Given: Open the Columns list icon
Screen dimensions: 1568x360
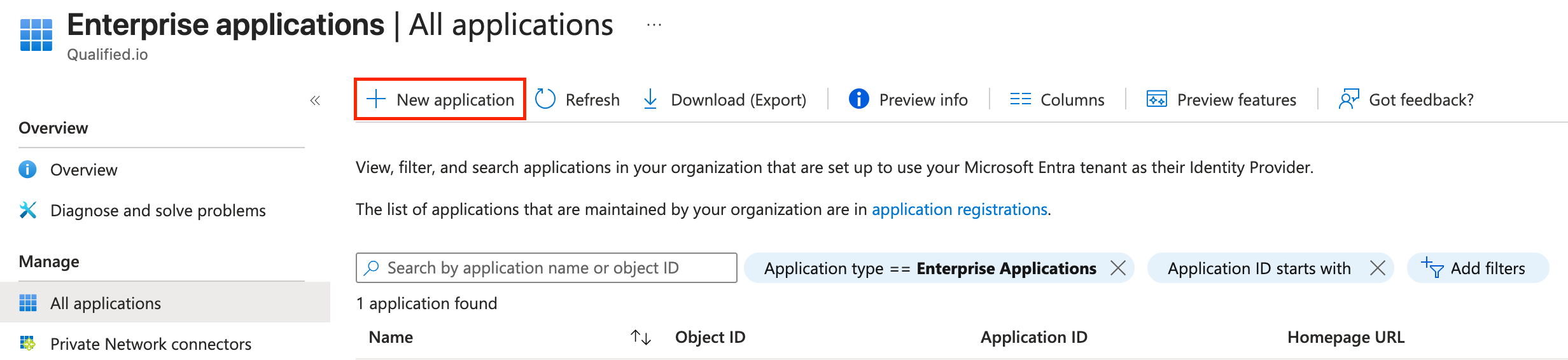Looking at the screenshot, I should pos(1020,99).
